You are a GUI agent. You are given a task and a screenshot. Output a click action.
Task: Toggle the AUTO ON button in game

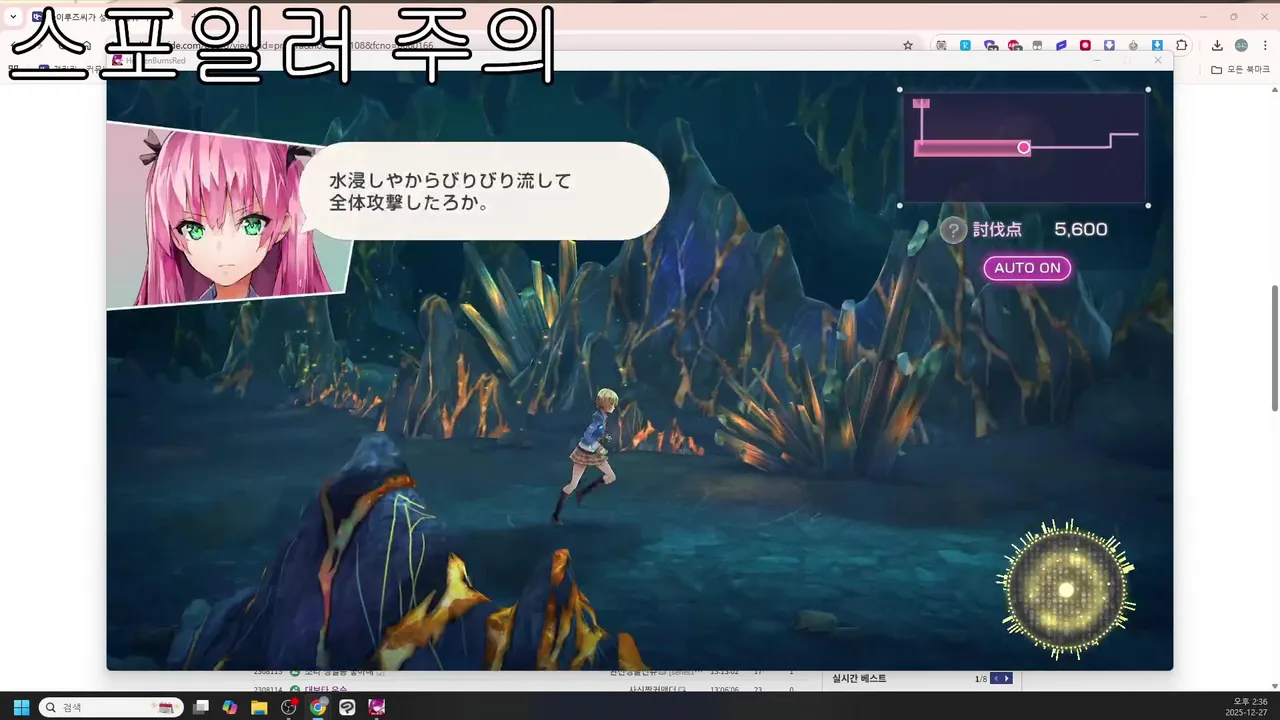[1027, 268]
